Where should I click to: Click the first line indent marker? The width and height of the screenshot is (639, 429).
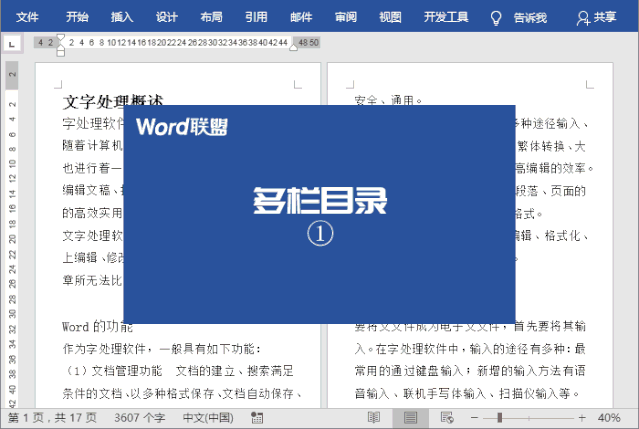[x=61, y=38]
